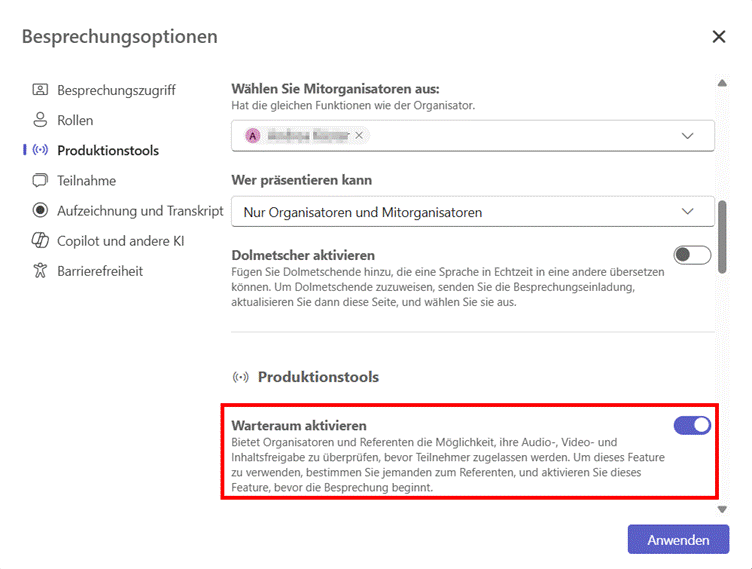The width and height of the screenshot is (752, 569).
Task: Click the Produktionstools broadcast icon in sidebar
Action: [x=40, y=150]
